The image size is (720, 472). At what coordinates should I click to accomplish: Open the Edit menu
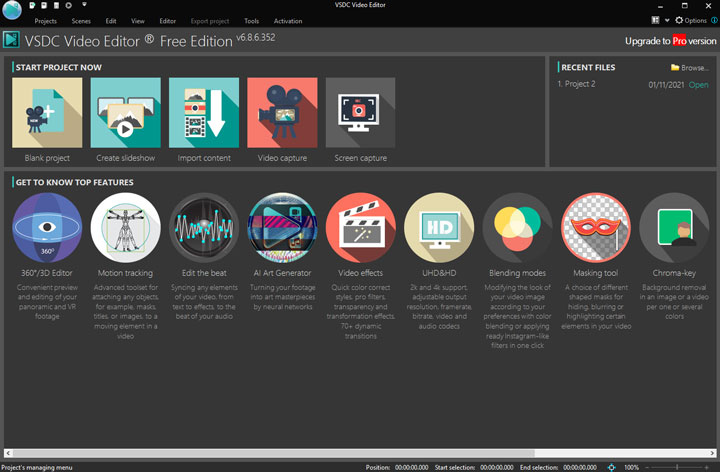click(x=111, y=21)
